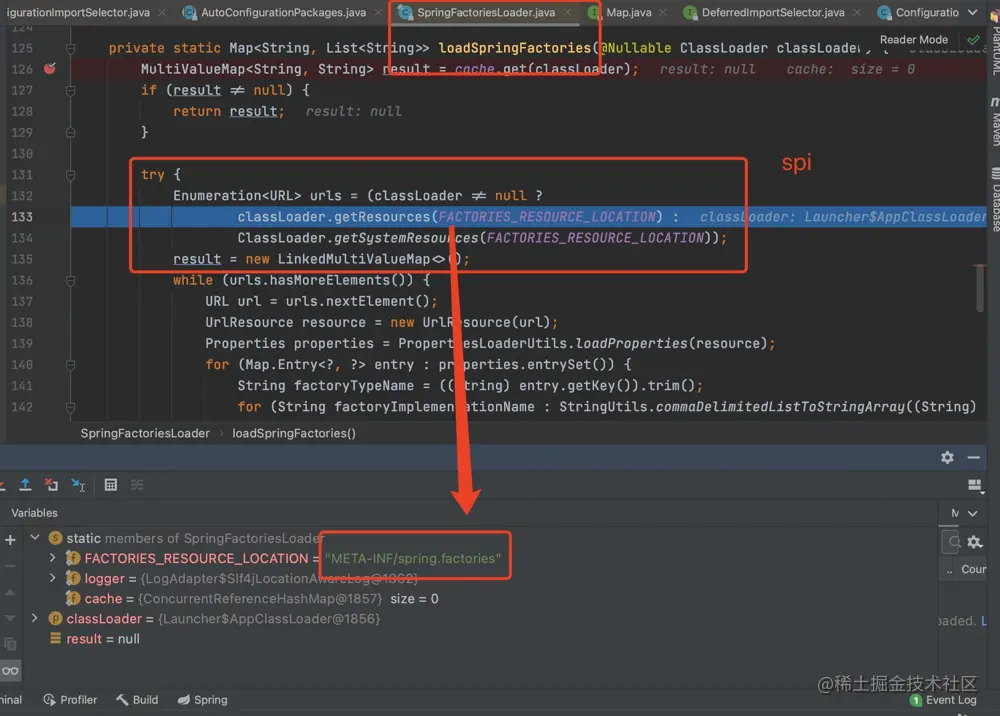The width and height of the screenshot is (1000, 716).
Task: Open the Build tool window
Action: click(x=137, y=699)
